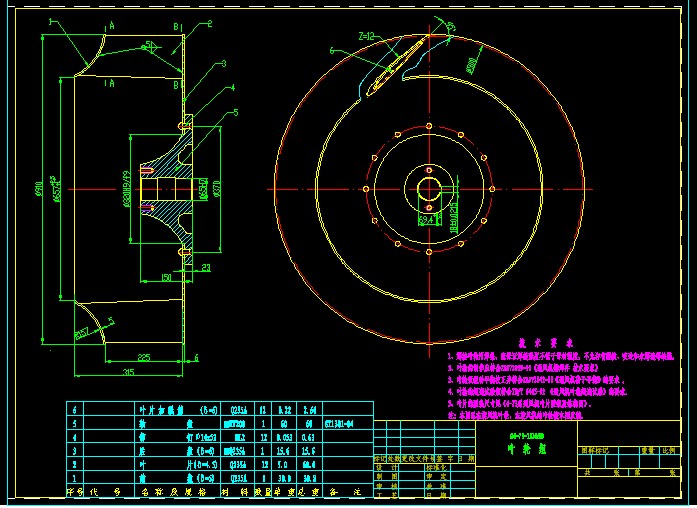Select the Z=12 blade count label
The width and height of the screenshot is (697, 508).
(366, 36)
